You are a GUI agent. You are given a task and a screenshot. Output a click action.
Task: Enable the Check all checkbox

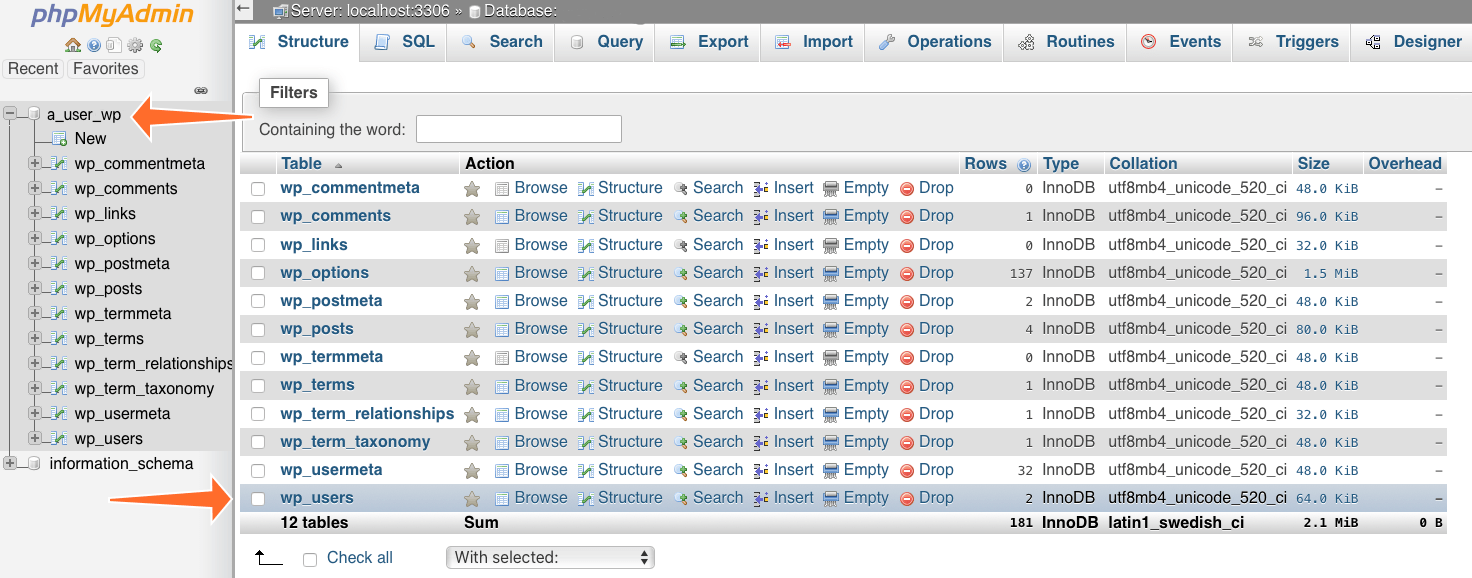[310, 558]
